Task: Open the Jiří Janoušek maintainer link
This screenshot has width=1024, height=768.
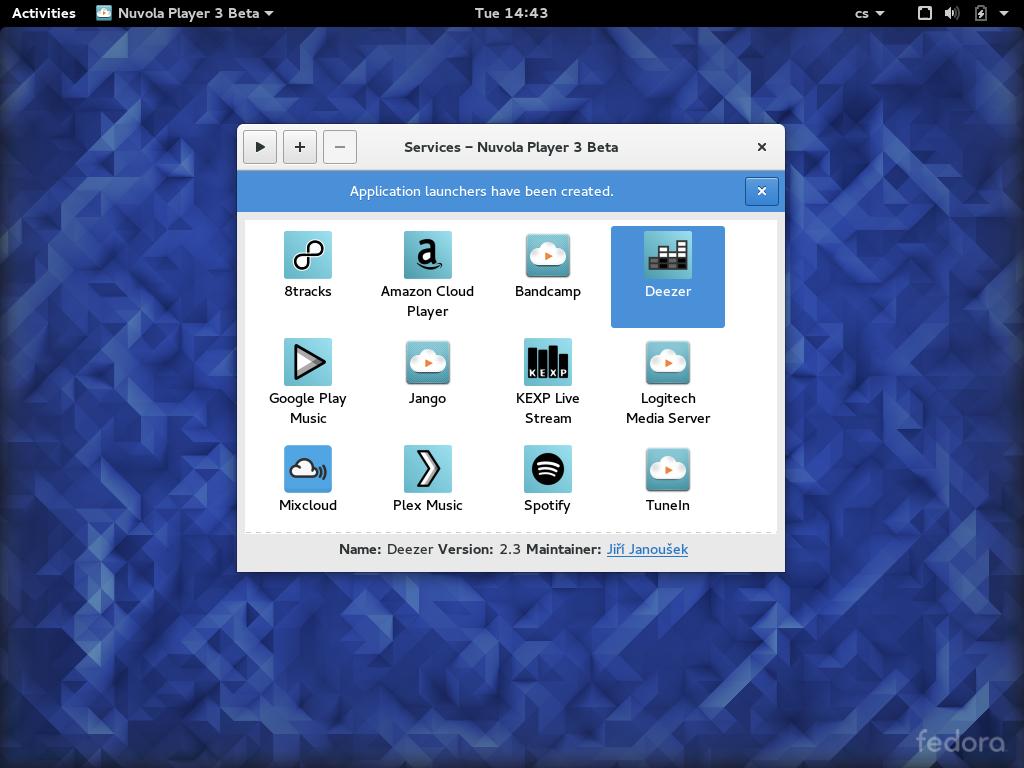Action: (647, 549)
